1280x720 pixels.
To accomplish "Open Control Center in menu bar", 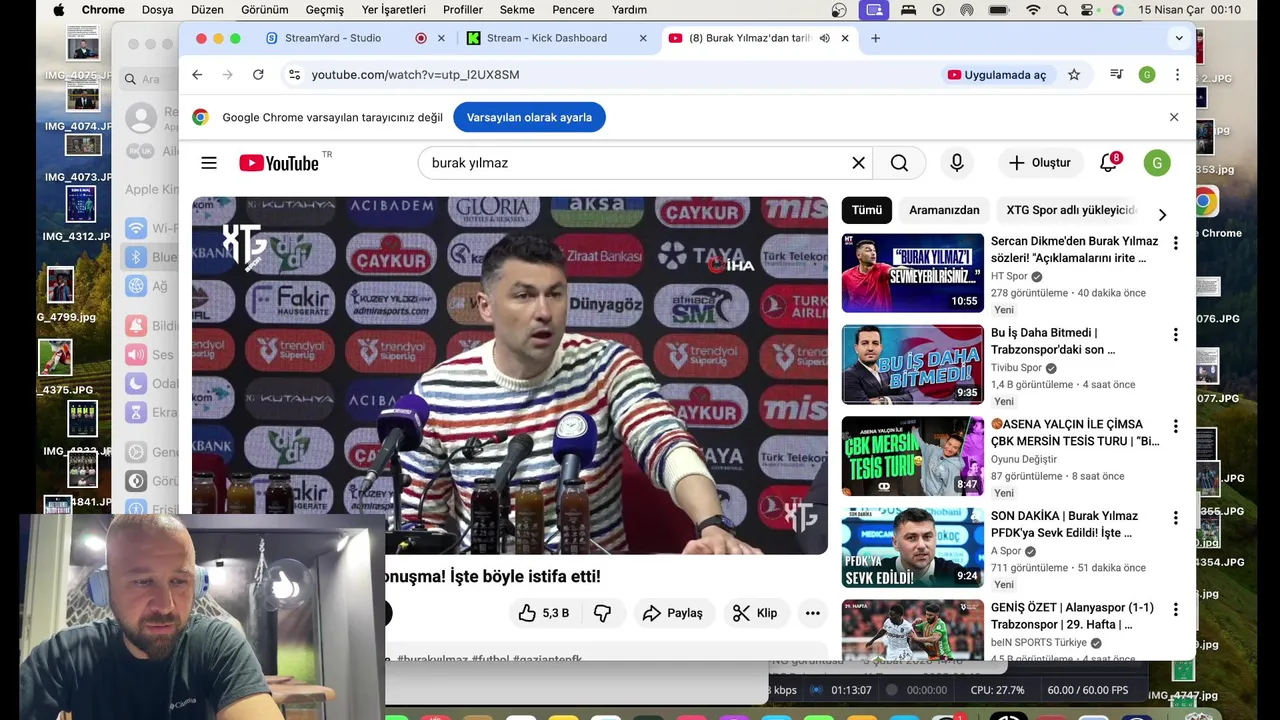I will [1088, 10].
